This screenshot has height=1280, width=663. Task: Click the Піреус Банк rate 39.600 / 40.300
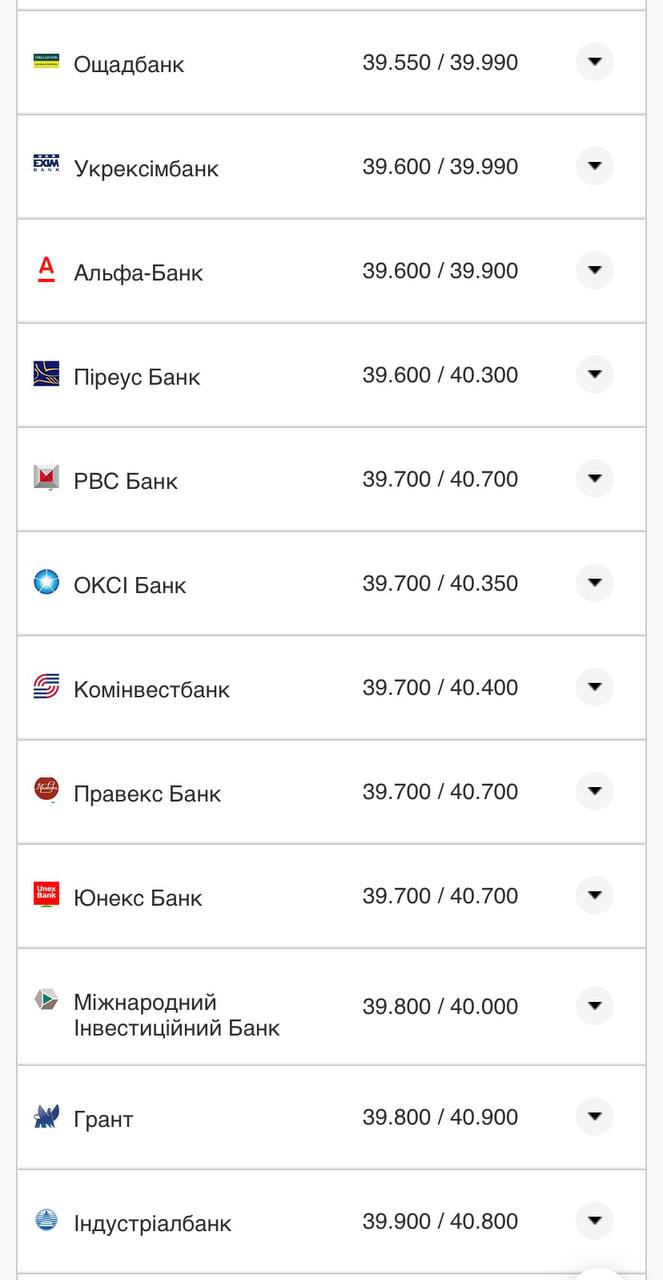point(440,375)
